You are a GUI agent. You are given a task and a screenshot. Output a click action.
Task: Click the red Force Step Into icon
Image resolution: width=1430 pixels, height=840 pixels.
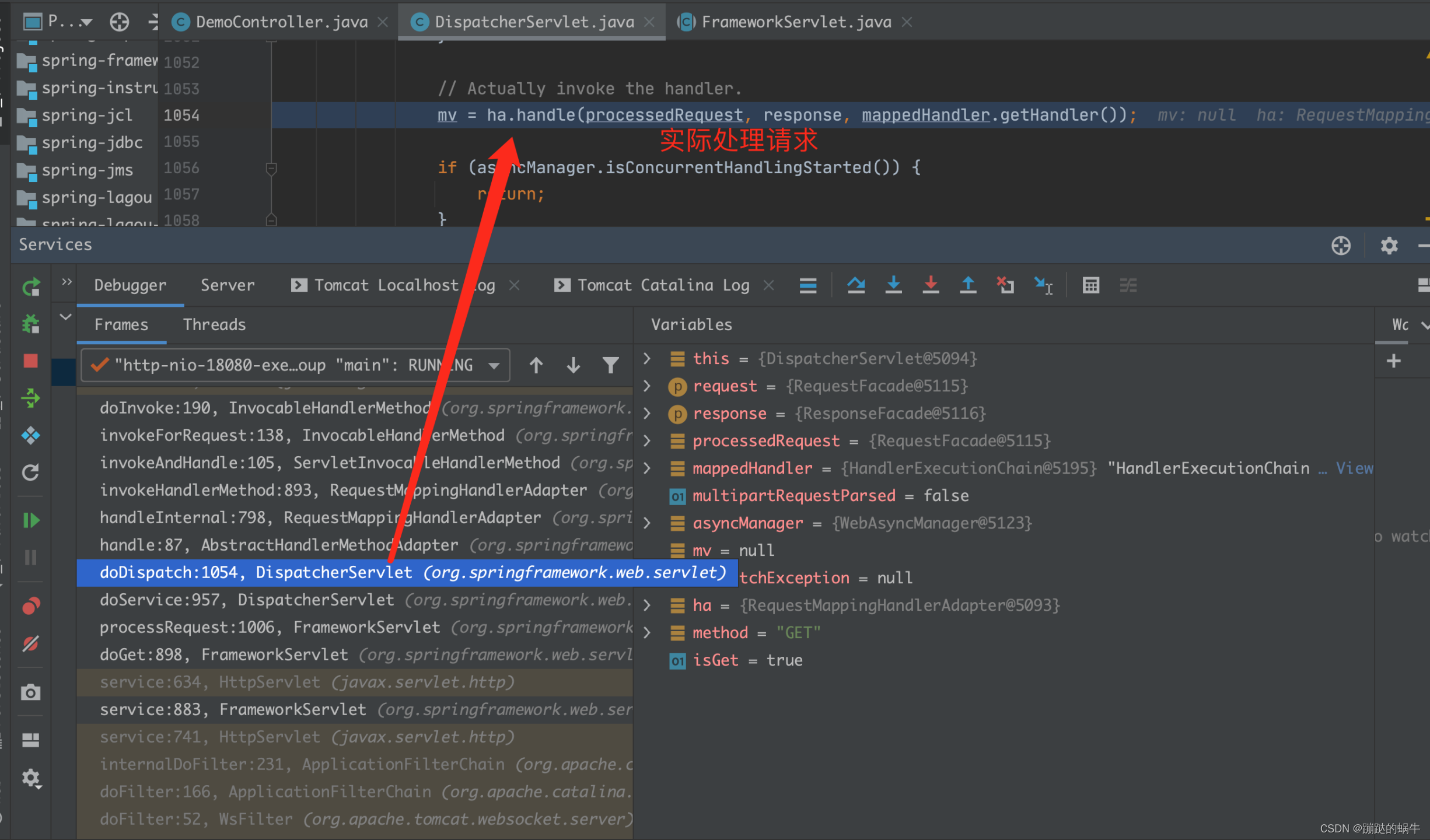[x=931, y=285]
